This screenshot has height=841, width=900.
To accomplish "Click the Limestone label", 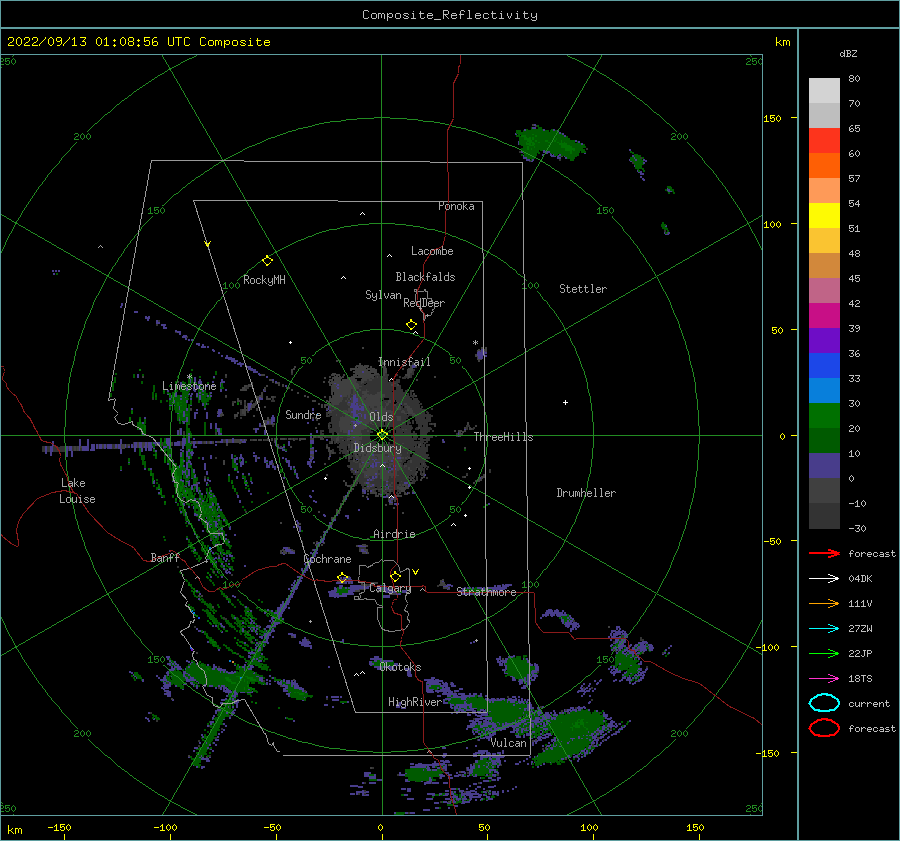I will pos(189,386).
